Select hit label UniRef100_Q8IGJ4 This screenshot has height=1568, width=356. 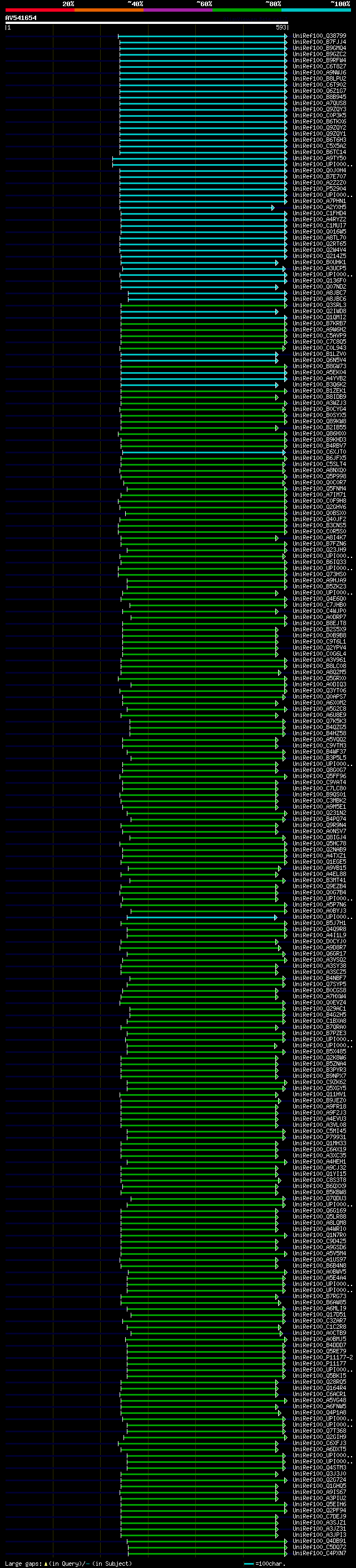319,838
